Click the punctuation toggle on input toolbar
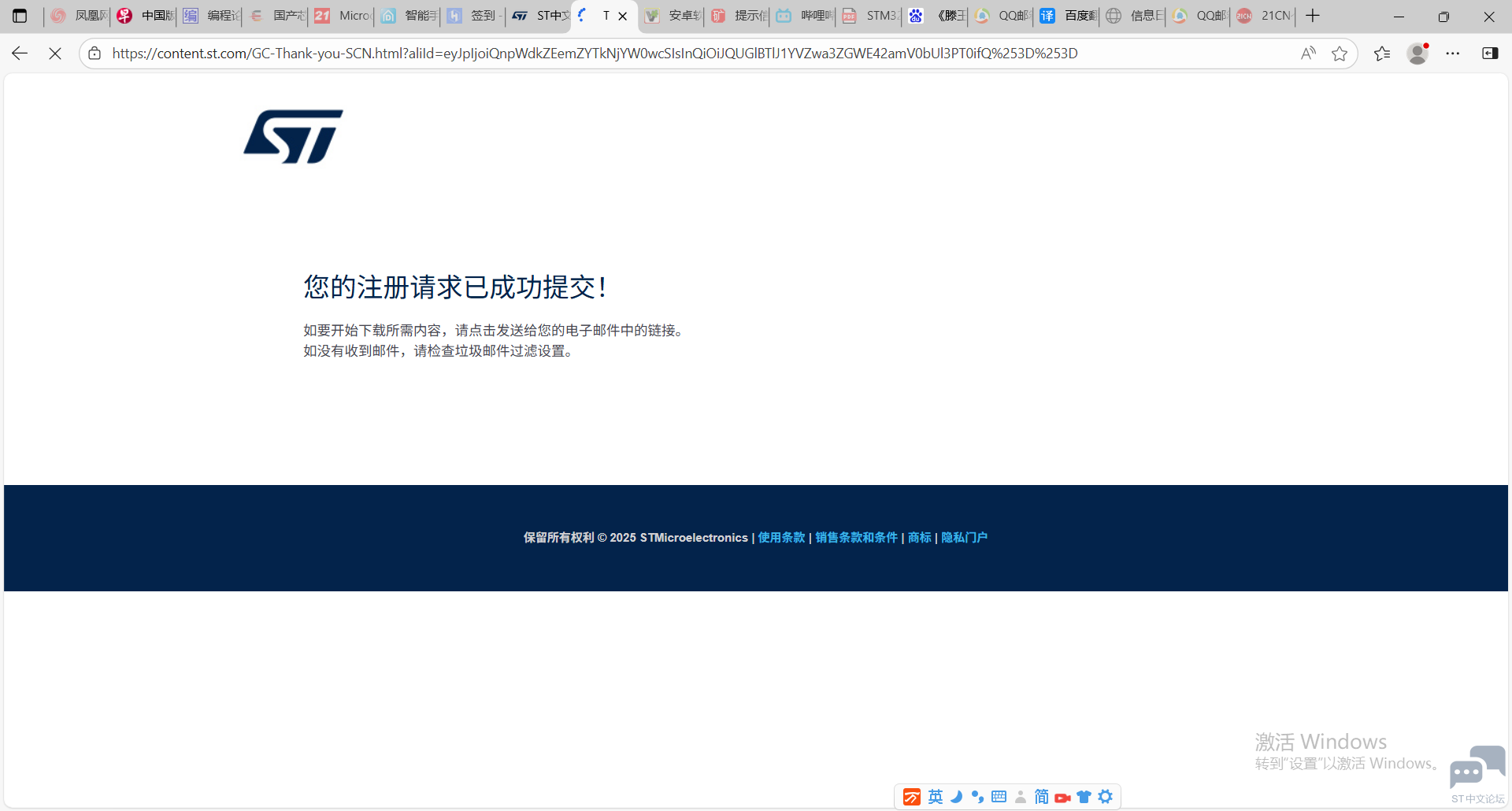 point(978,797)
